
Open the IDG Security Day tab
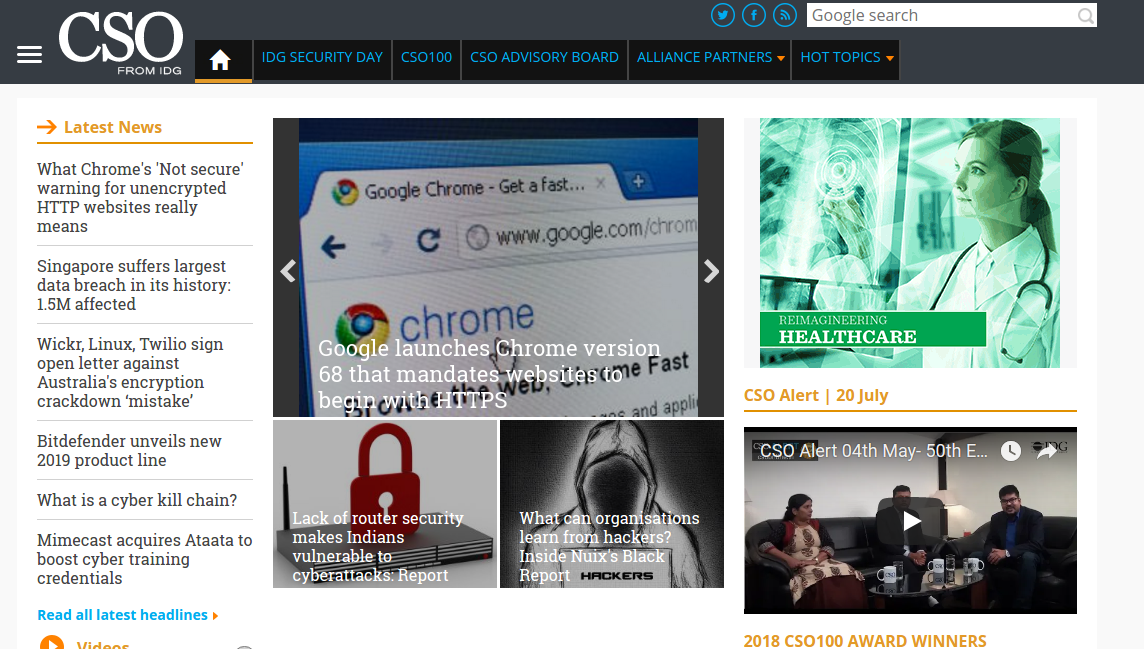click(x=322, y=58)
